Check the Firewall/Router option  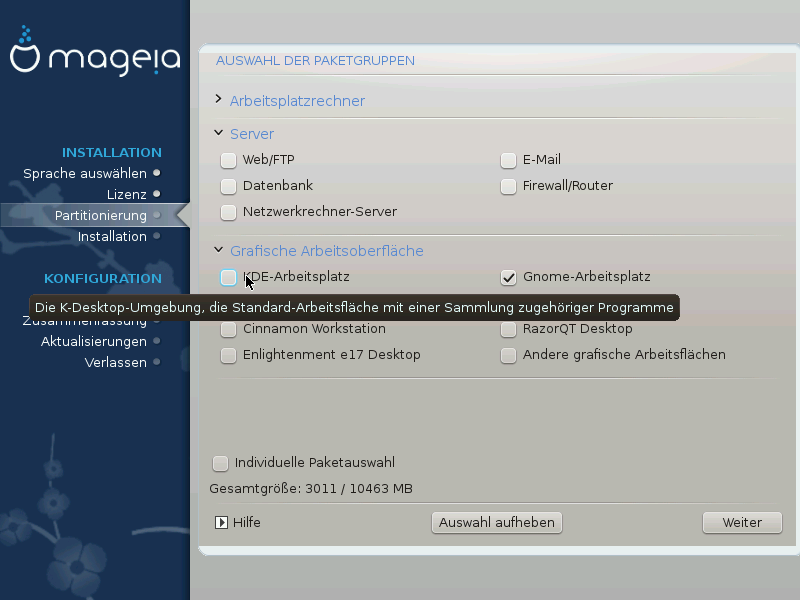click(x=508, y=186)
